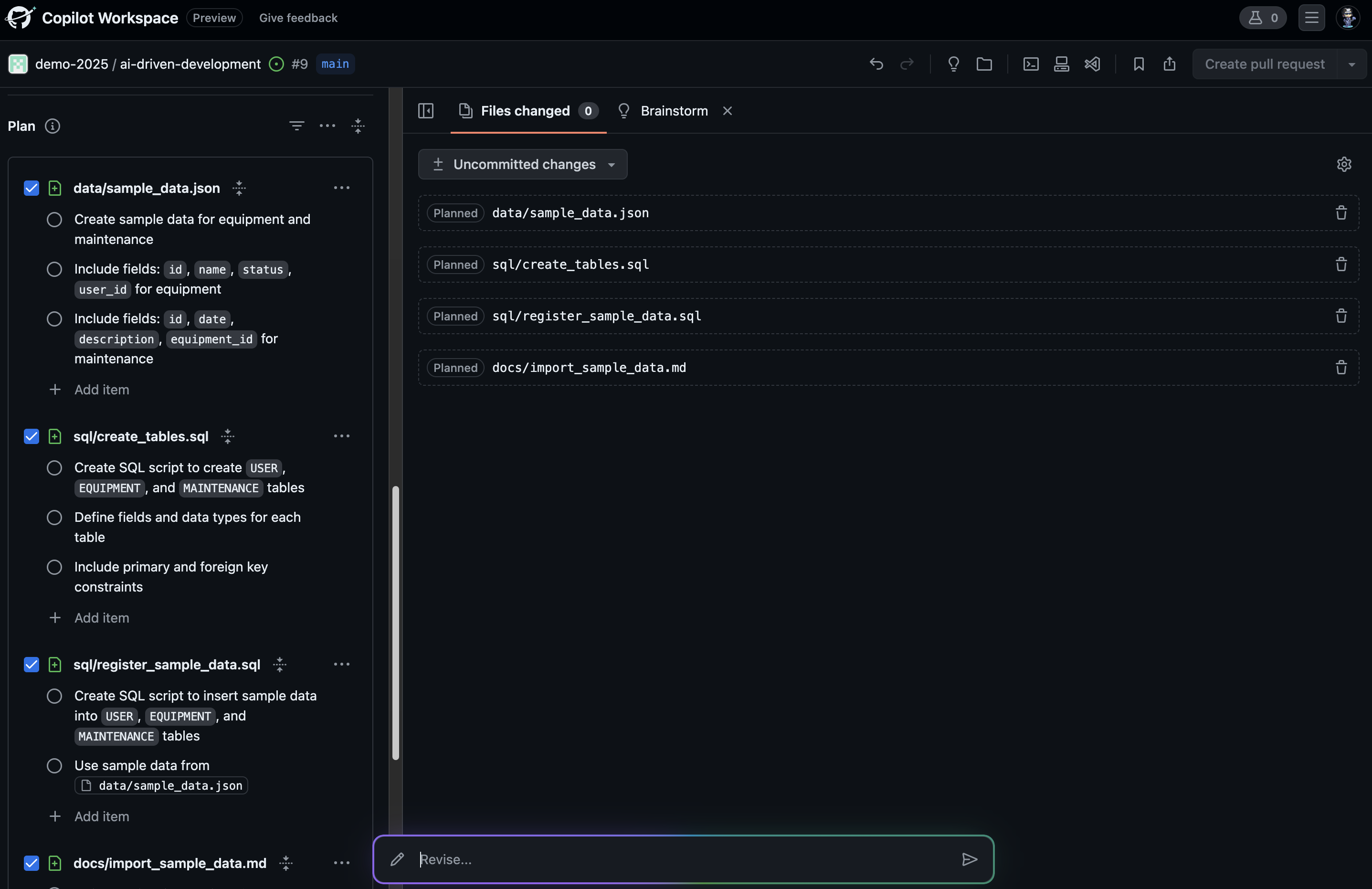This screenshot has height=889, width=1372.
Task: Open issue #9 link
Action: 299,64
